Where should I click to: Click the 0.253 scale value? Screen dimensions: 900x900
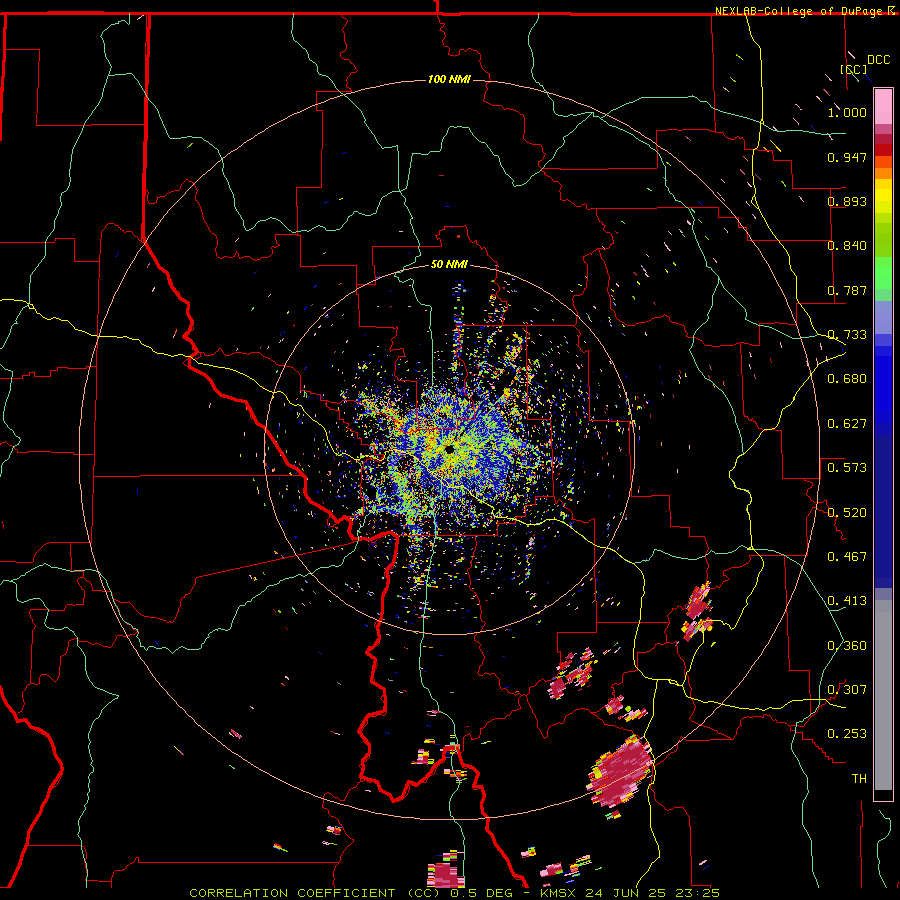(847, 734)
